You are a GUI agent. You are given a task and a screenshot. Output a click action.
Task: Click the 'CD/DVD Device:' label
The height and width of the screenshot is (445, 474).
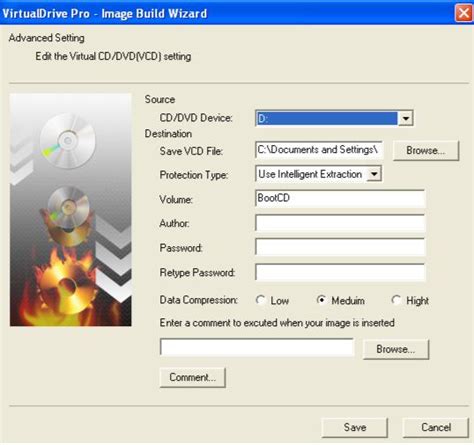pos(196,118)
